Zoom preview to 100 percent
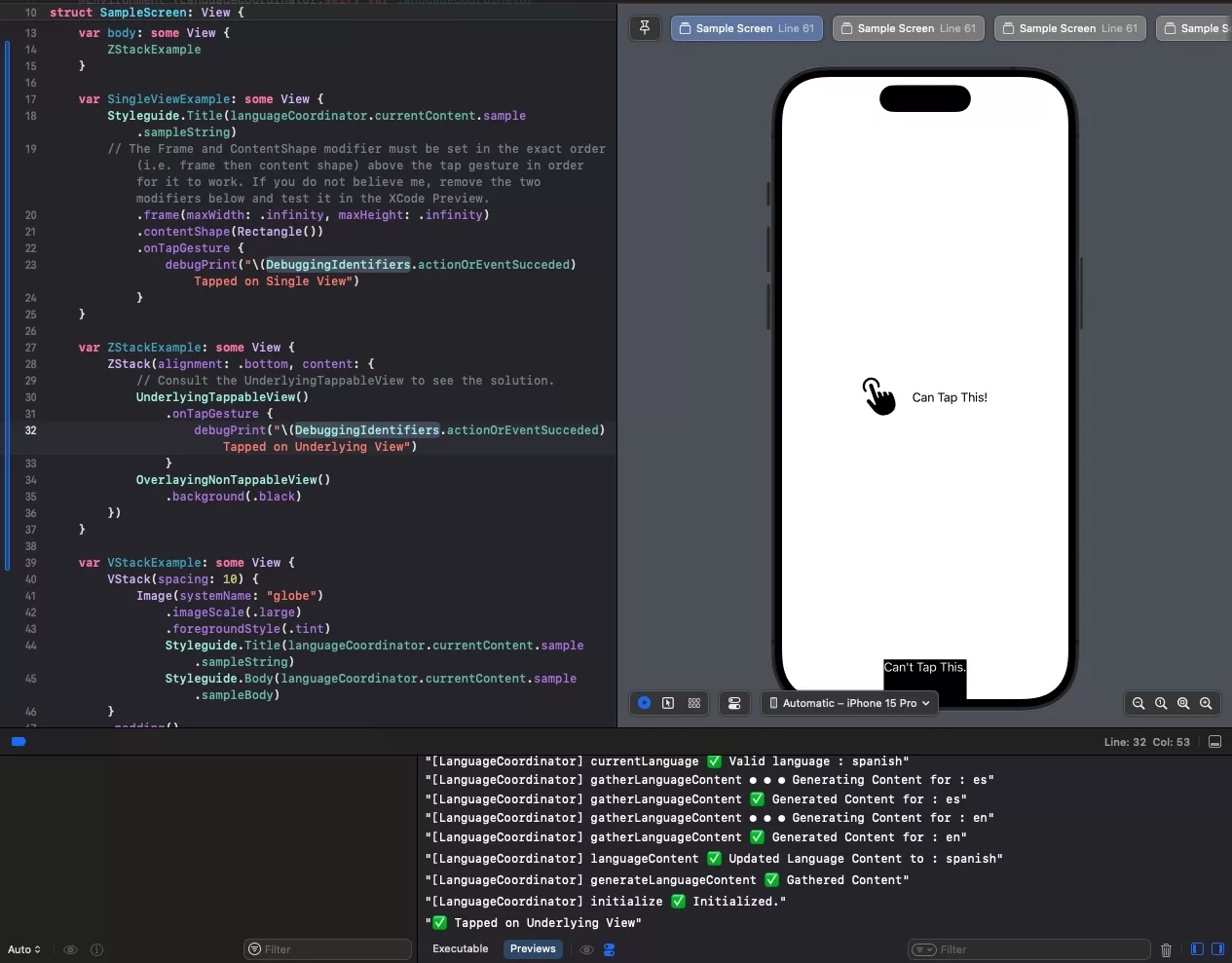Screen dimensions: 1232x963 coord(1161,703)
